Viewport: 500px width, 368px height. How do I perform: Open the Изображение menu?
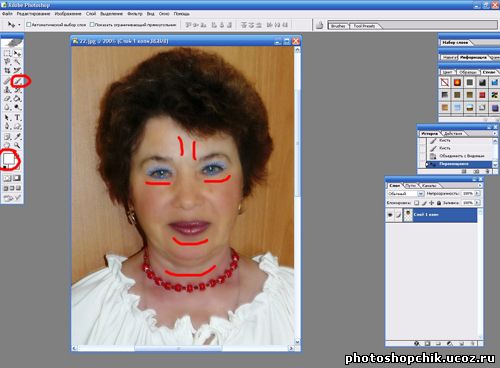68,14
